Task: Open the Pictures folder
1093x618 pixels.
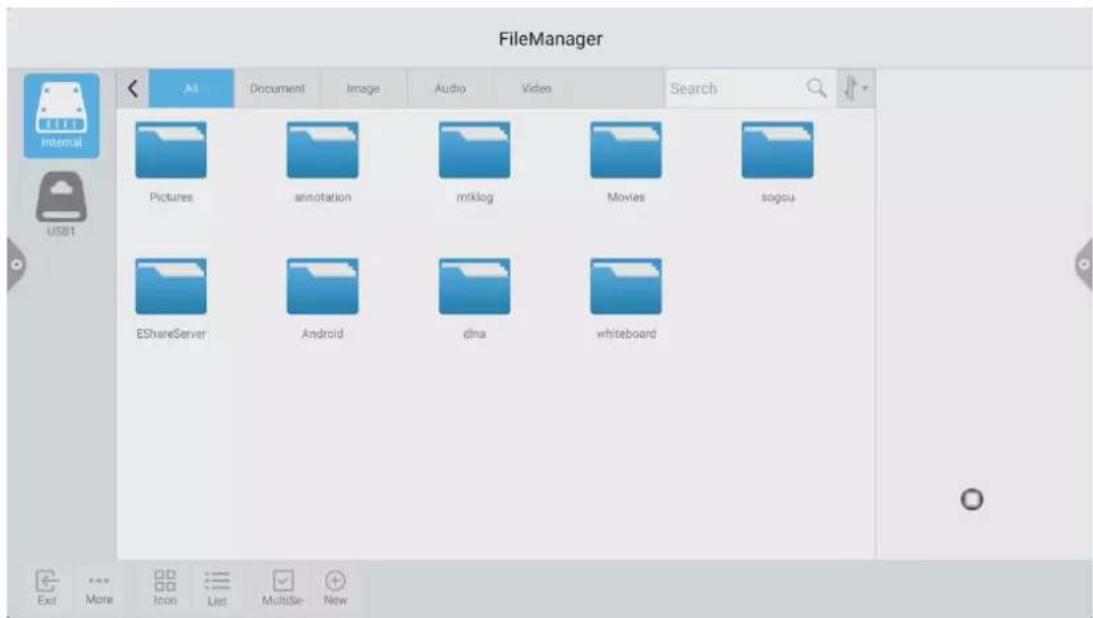Action: click(x=171, y=150)
